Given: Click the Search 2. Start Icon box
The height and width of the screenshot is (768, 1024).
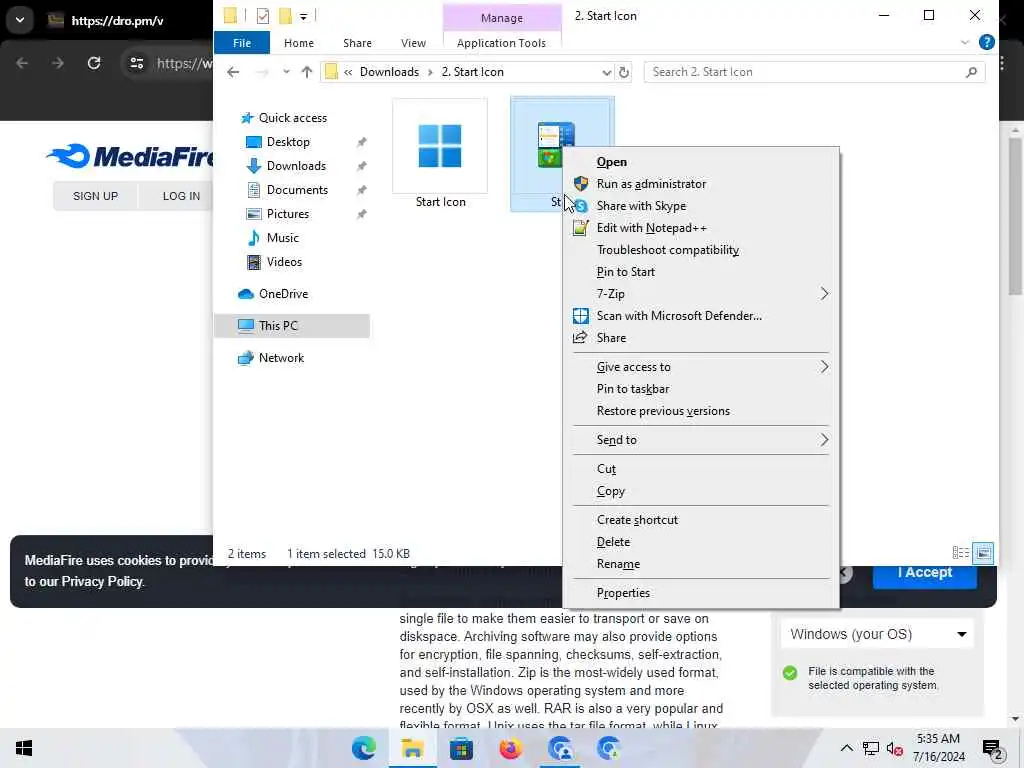Looking at the screenshot, I should 814,72.
